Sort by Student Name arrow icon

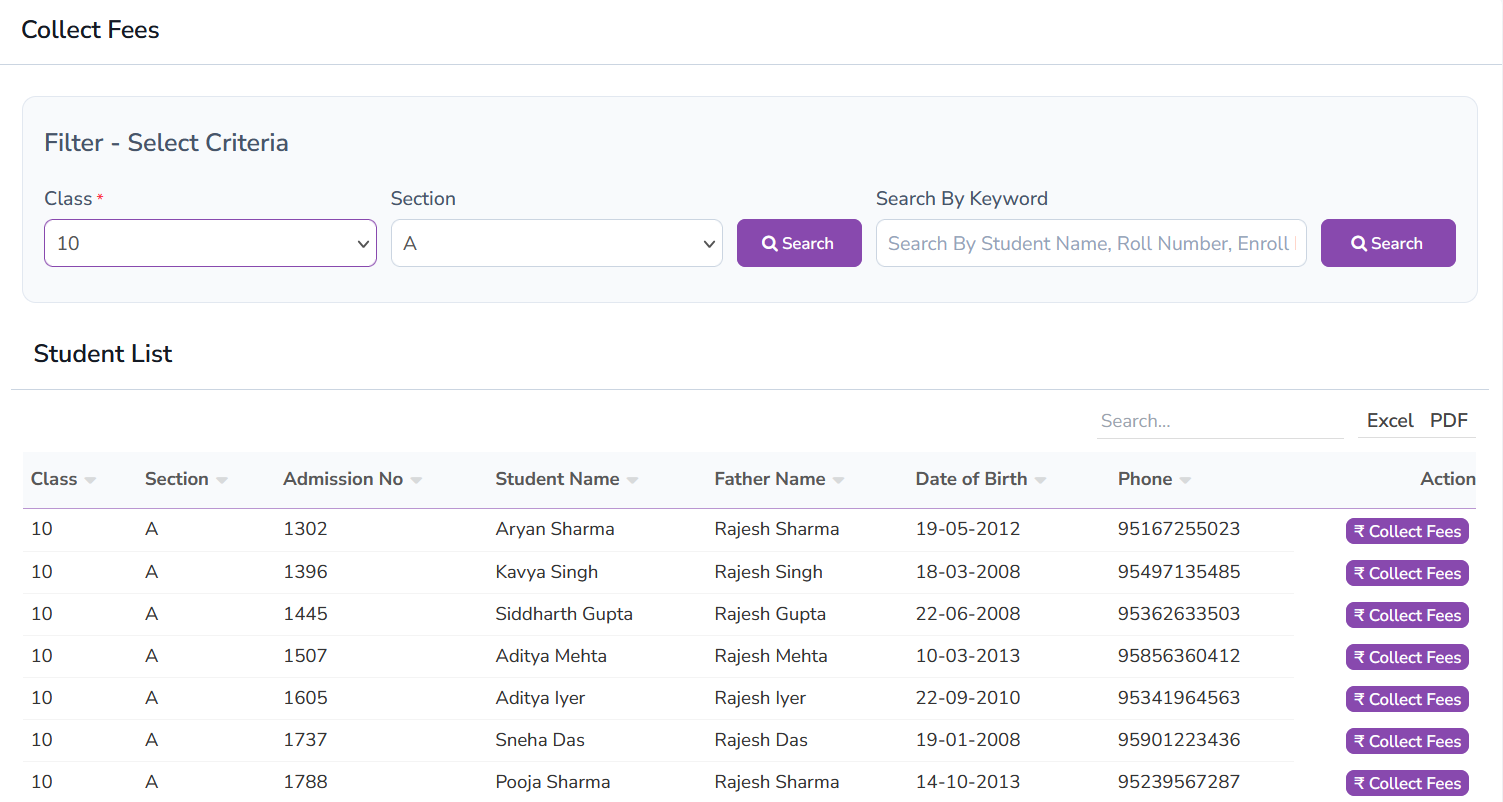[x=632, y=481]
